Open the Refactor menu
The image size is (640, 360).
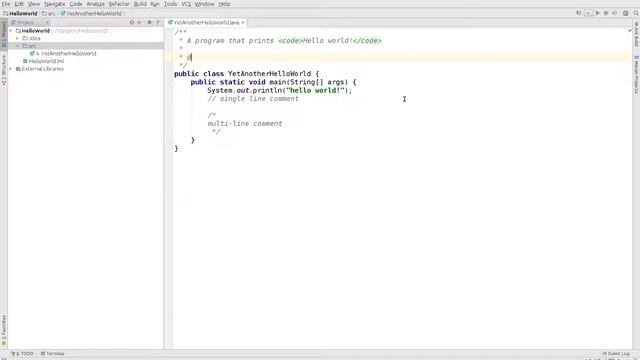(119, 4)
